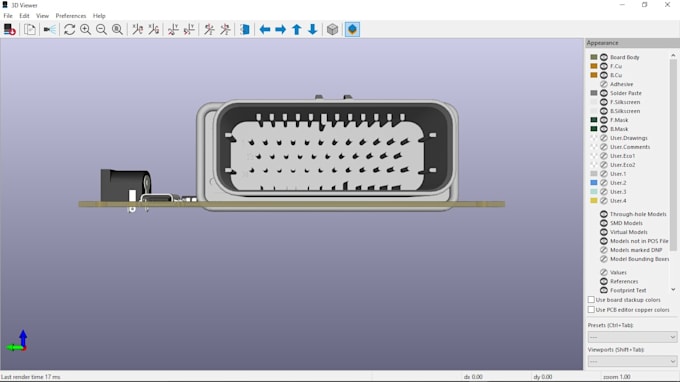Open the Presets dropdown

pyautogui.click(x=632, y=337)
